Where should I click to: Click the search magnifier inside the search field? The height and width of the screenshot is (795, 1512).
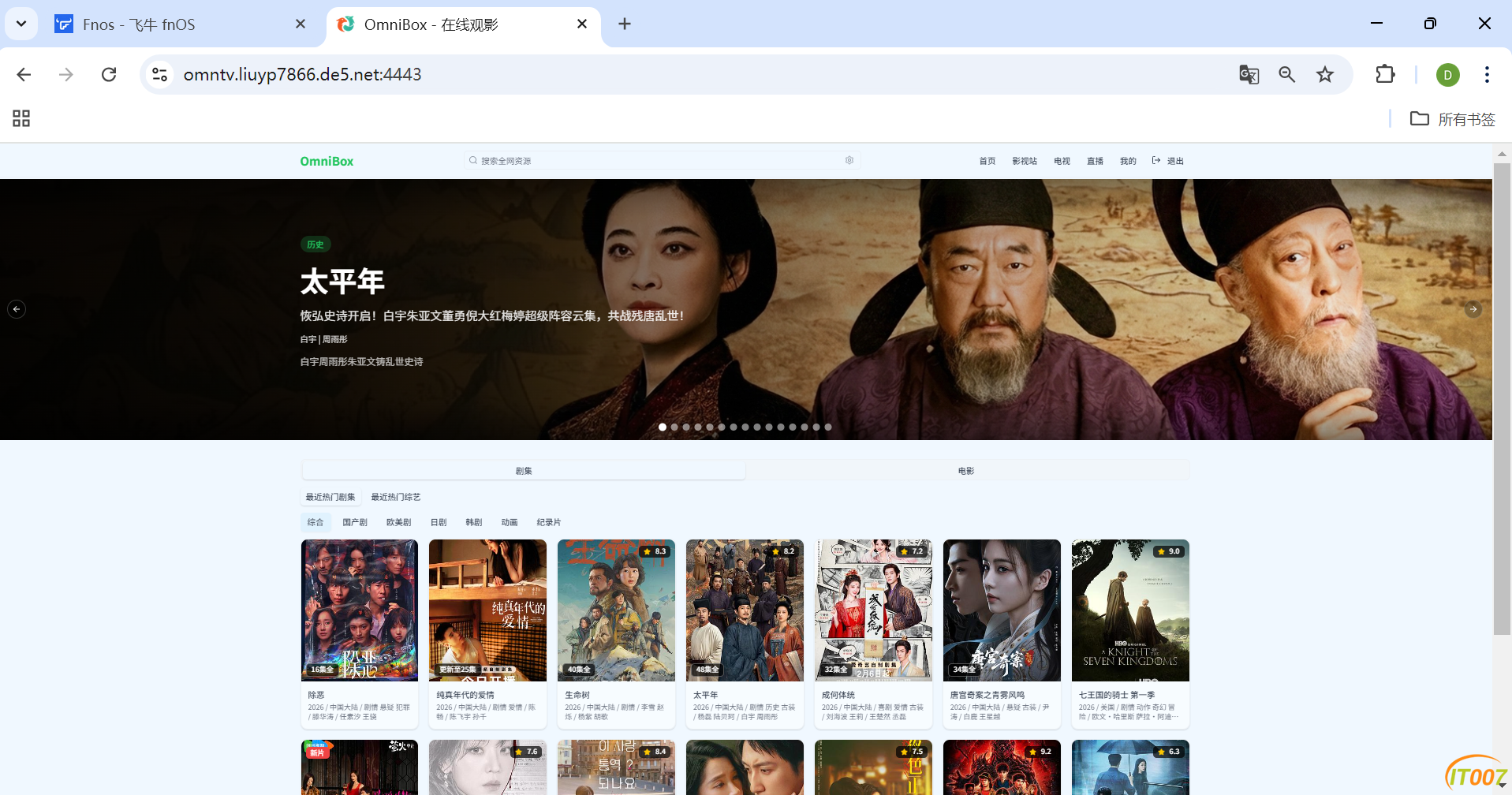coord(473,160)
